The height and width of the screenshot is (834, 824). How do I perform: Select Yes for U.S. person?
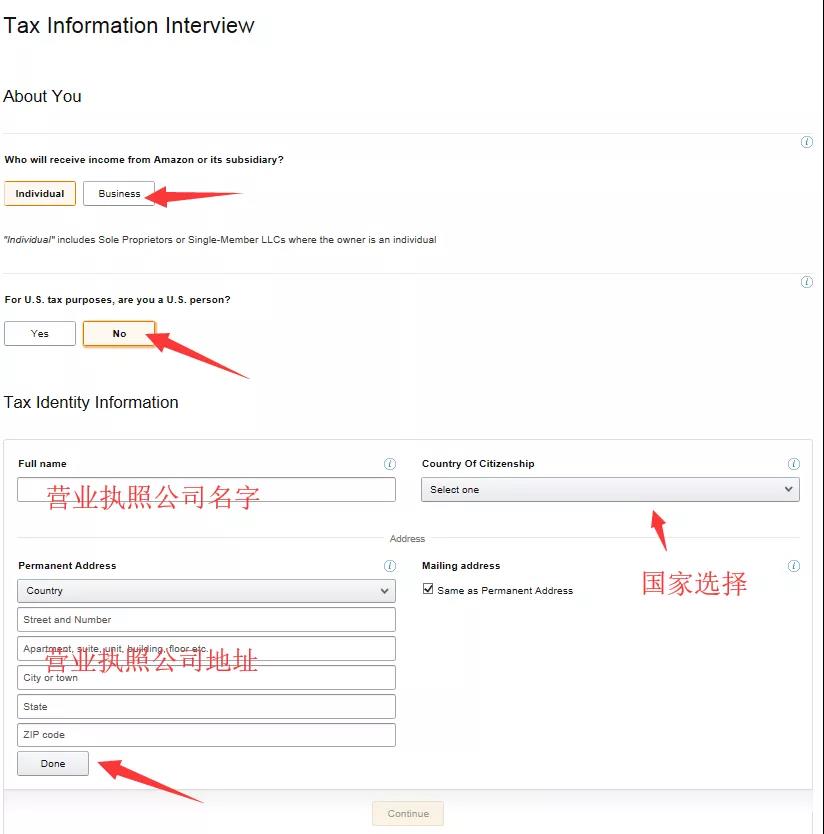point(40,334)
